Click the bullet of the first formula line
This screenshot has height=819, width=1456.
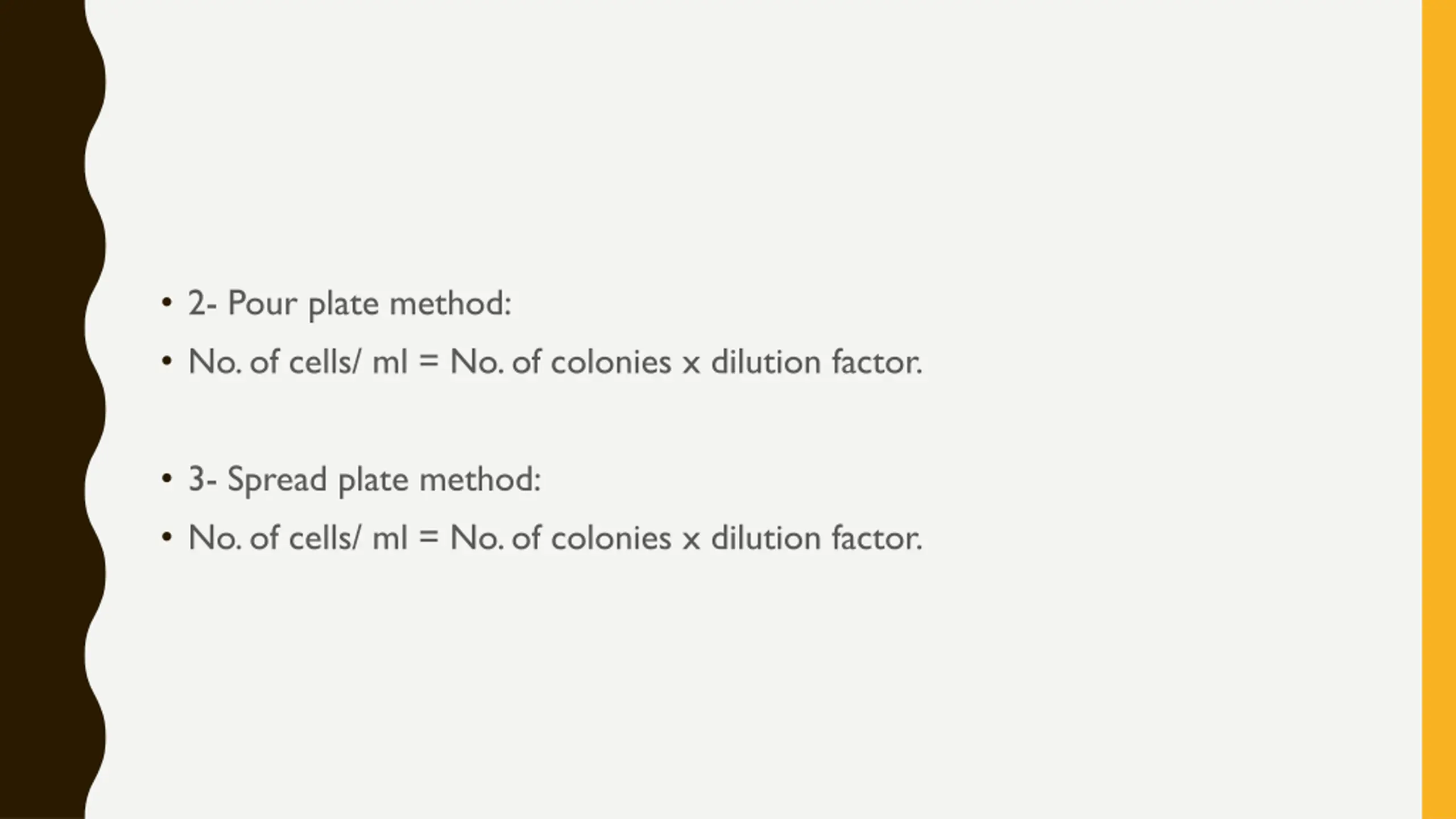166,361
